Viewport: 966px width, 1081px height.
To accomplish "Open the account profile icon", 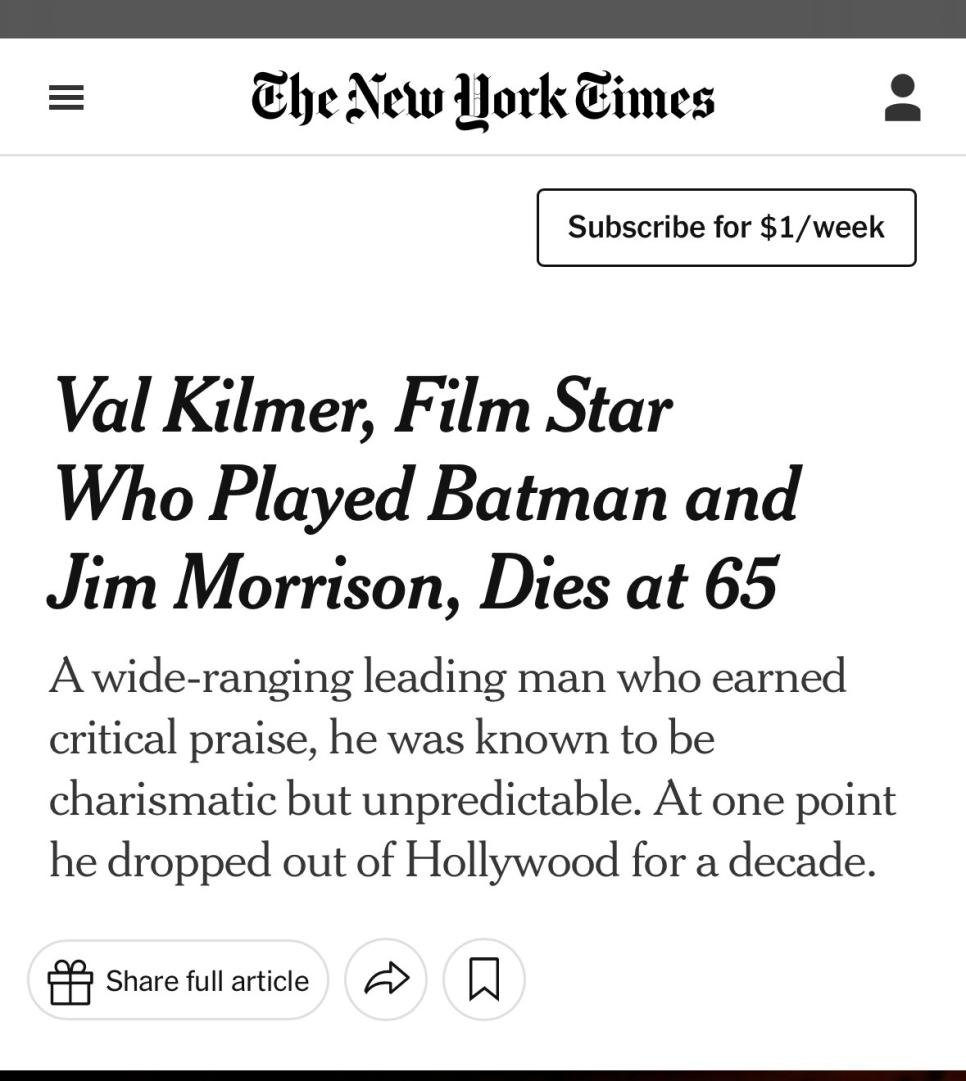I will coord(902,98).
